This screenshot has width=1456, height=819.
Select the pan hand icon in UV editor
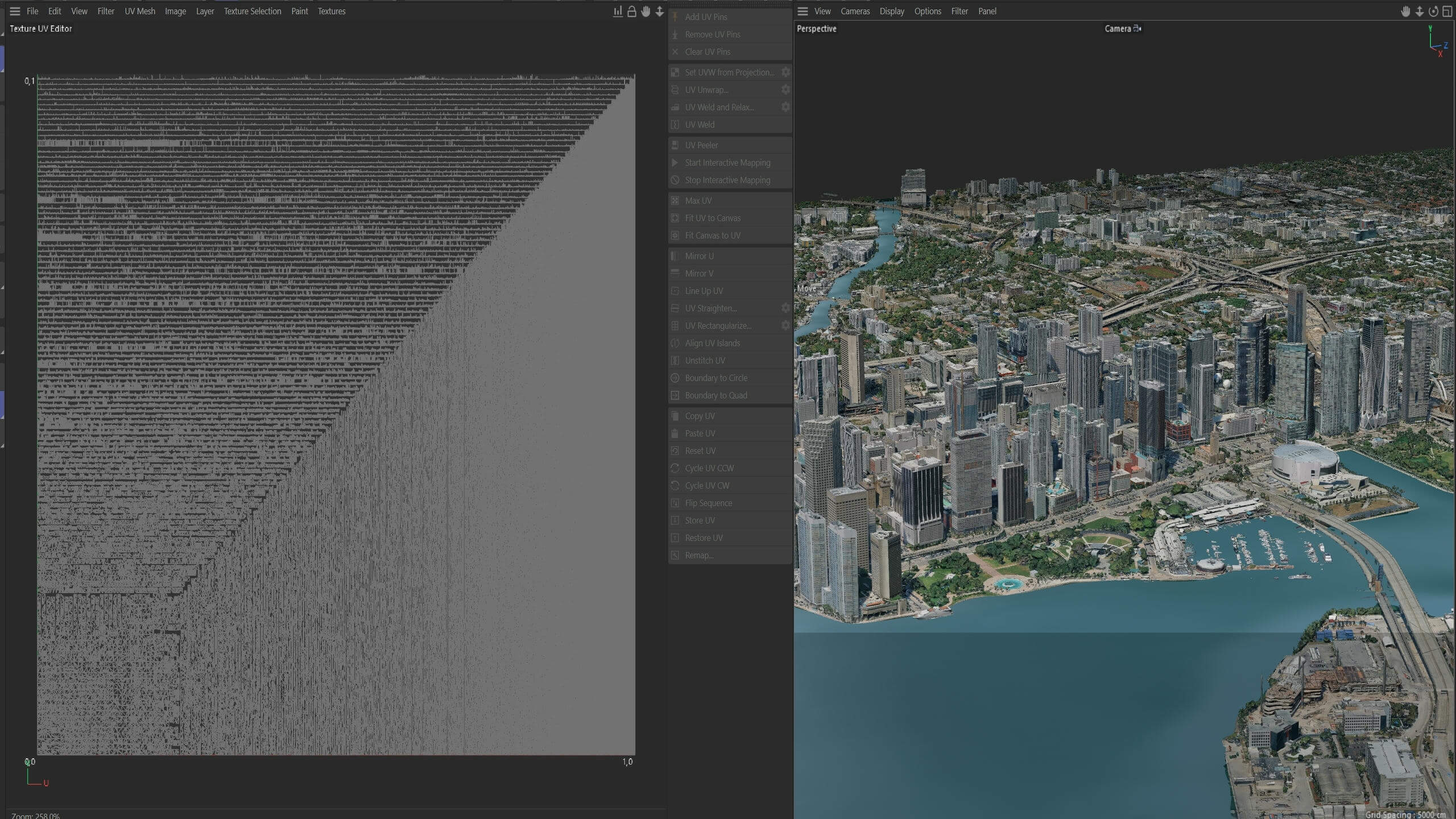[x=646, y=11]
